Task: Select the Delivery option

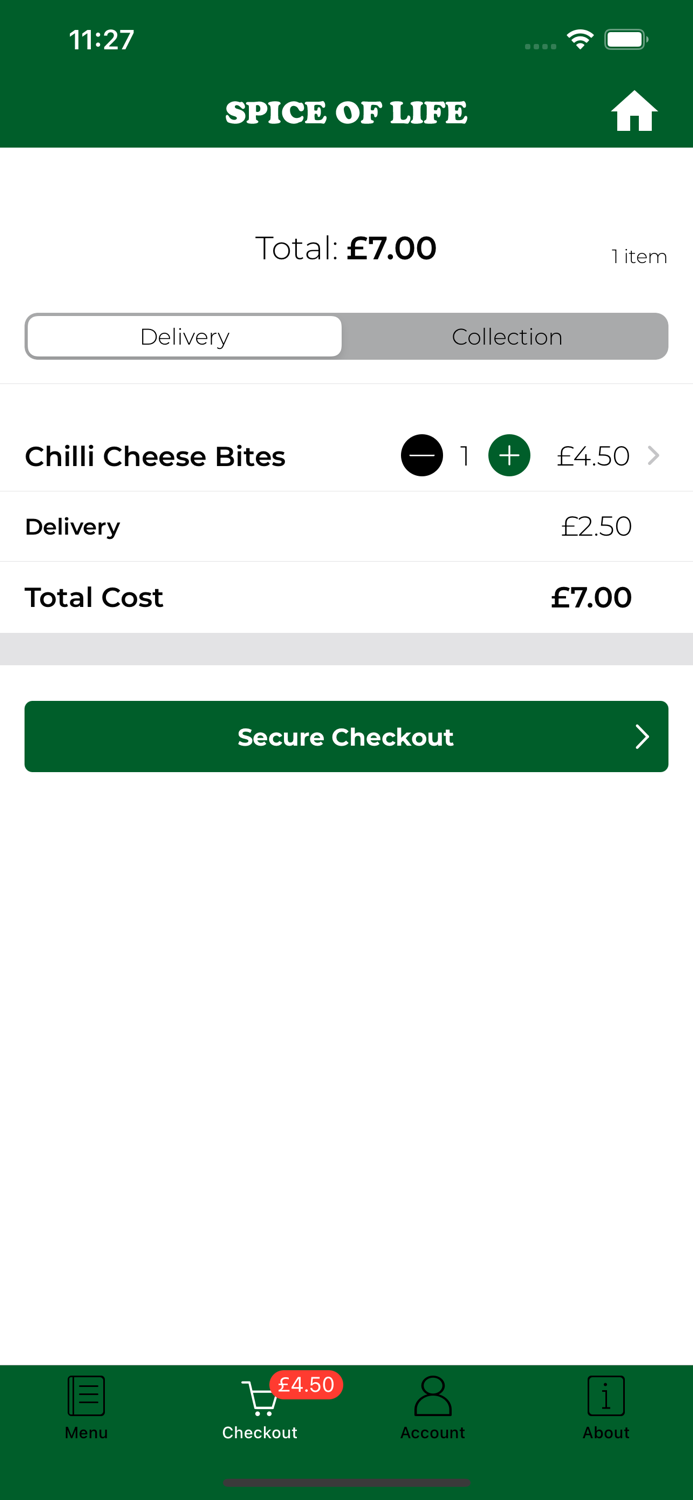Action: 185,336
